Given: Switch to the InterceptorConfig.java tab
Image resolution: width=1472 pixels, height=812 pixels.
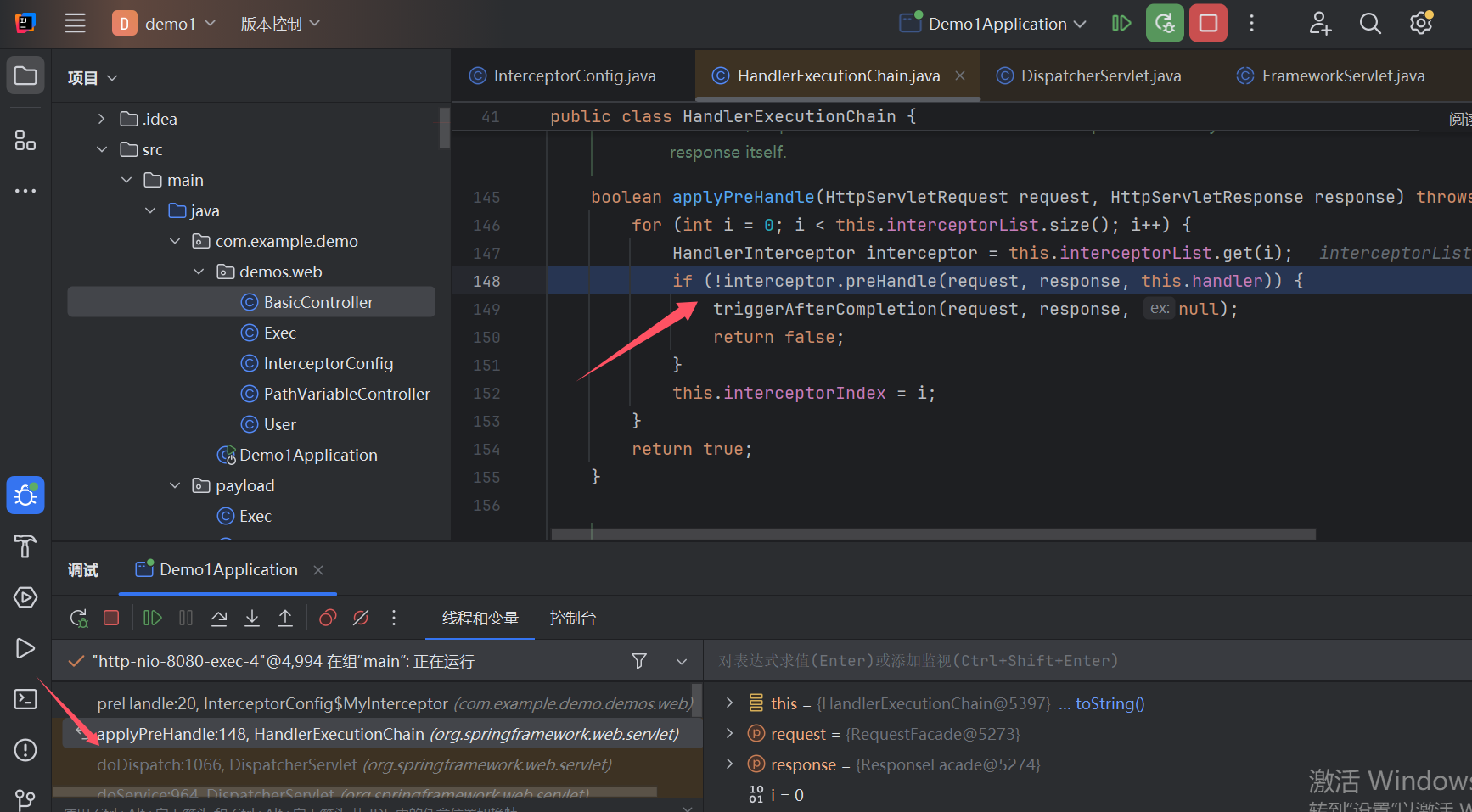Looking at the screenshot, I should click(565, 76).
